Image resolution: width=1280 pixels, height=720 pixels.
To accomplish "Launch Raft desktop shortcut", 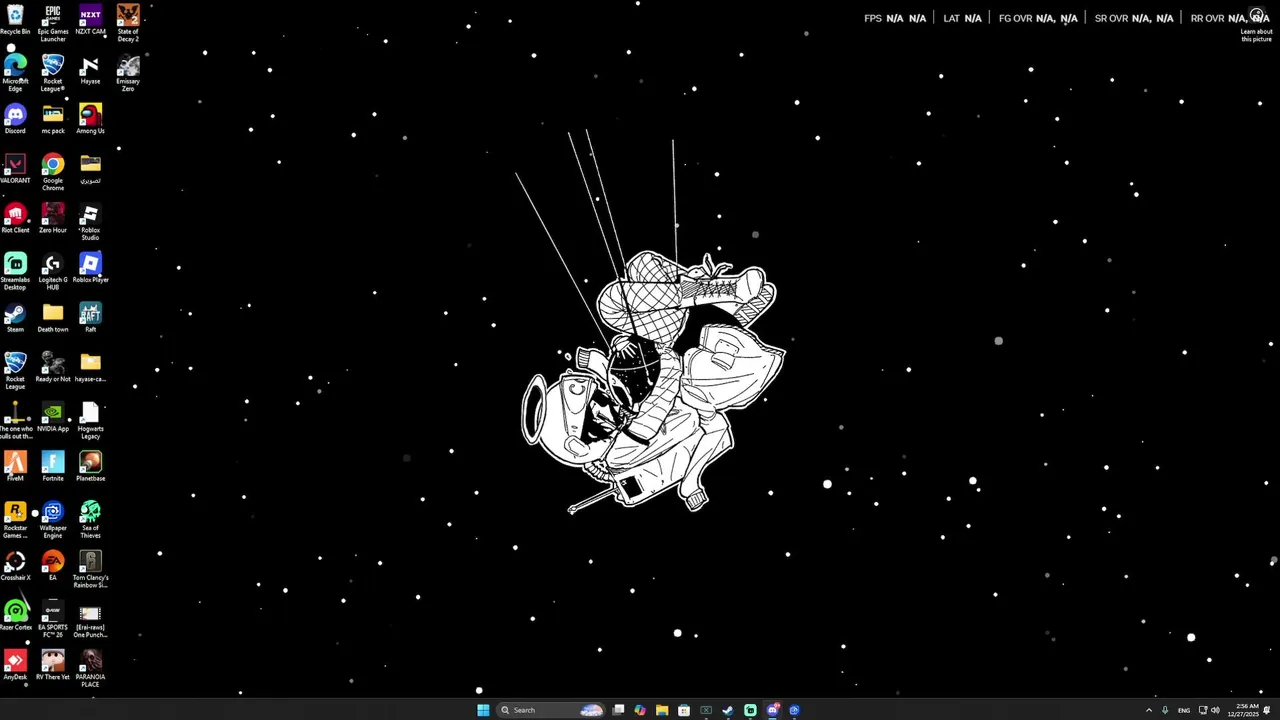I will click(90, 318).
